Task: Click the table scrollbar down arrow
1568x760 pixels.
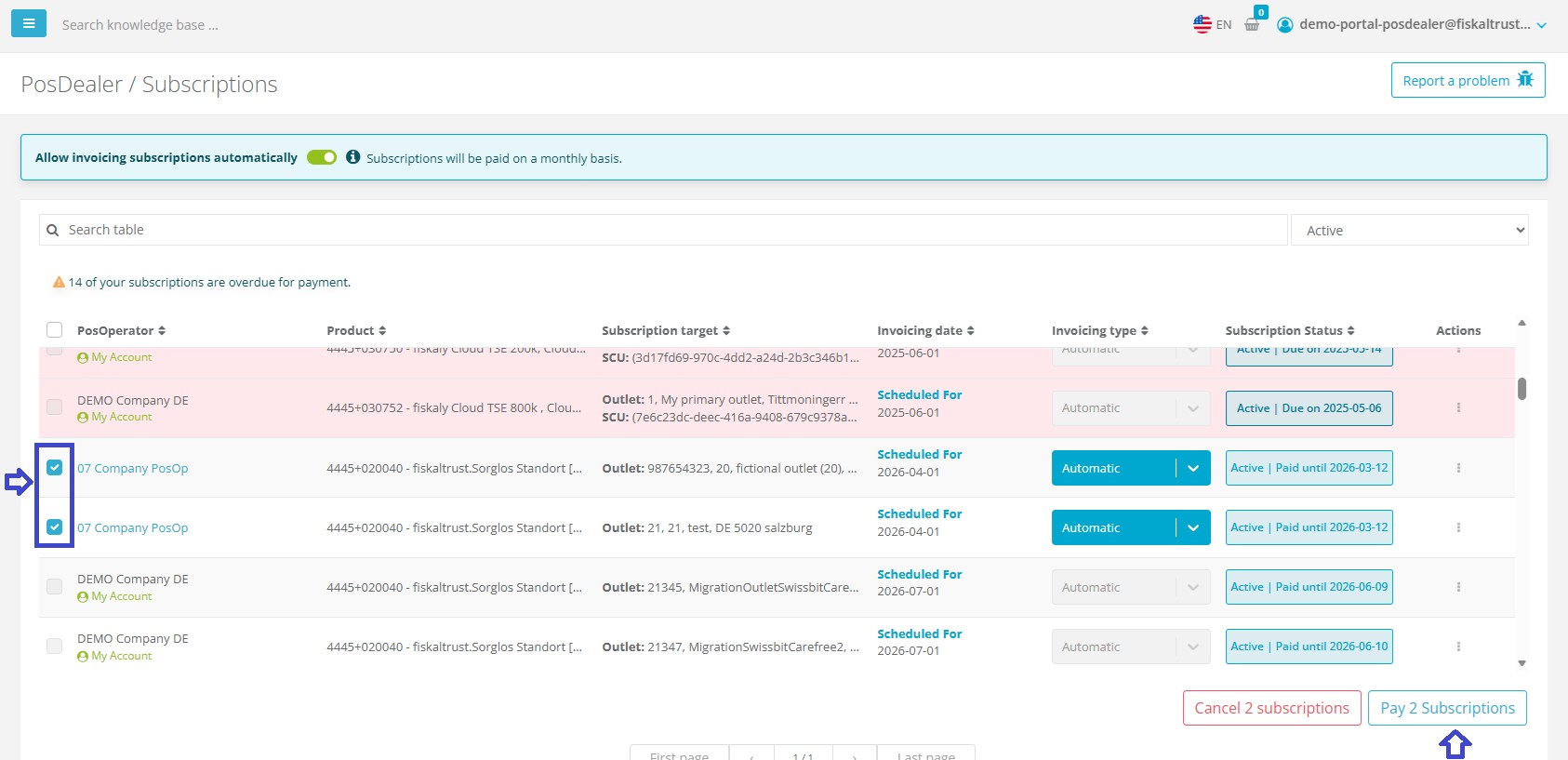Action: 1521,663
